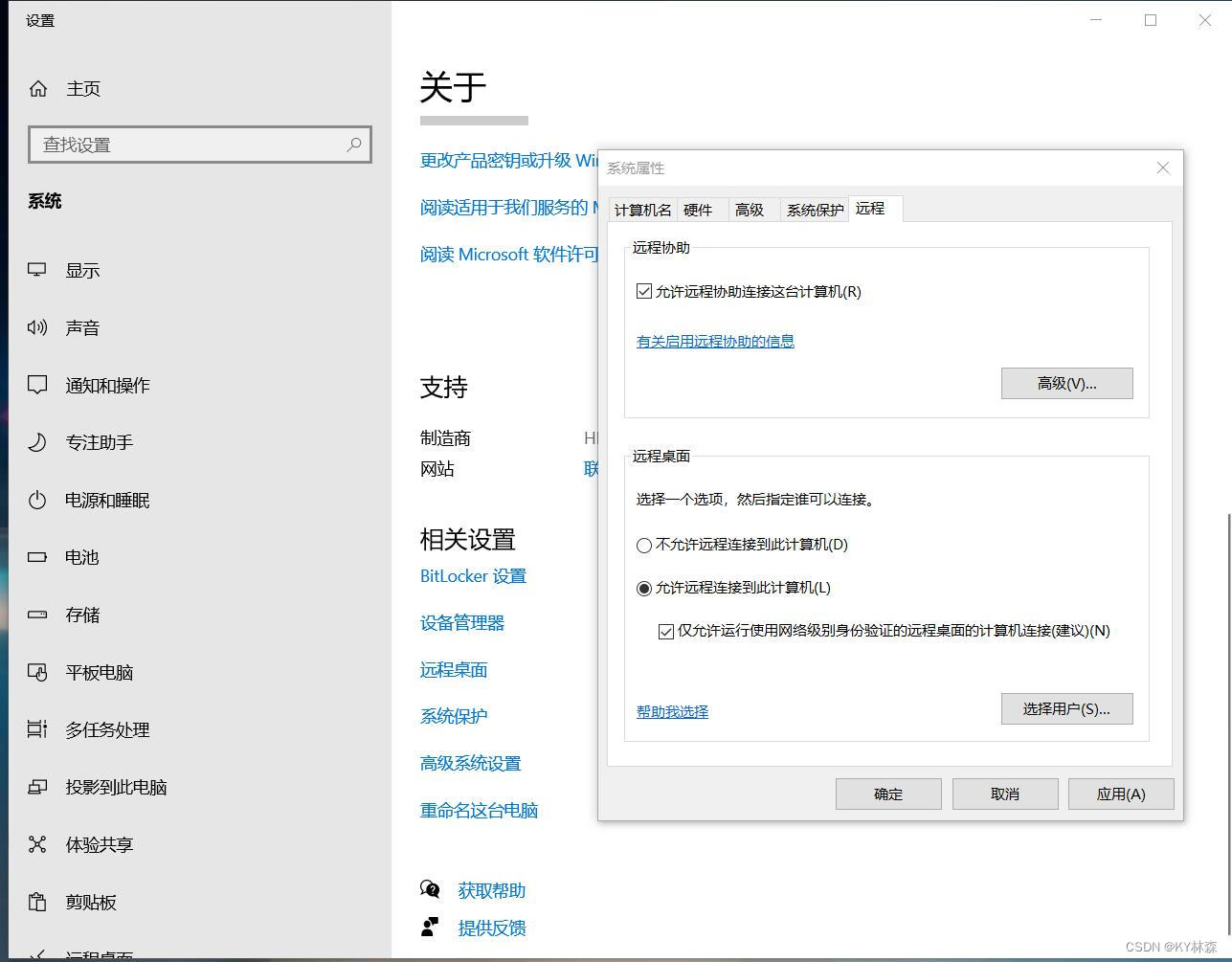Open 有关启用远程协助的信息 link
Image resolution: width=1232 pixels, height=962 pixels.
click(x=715, y=341)
